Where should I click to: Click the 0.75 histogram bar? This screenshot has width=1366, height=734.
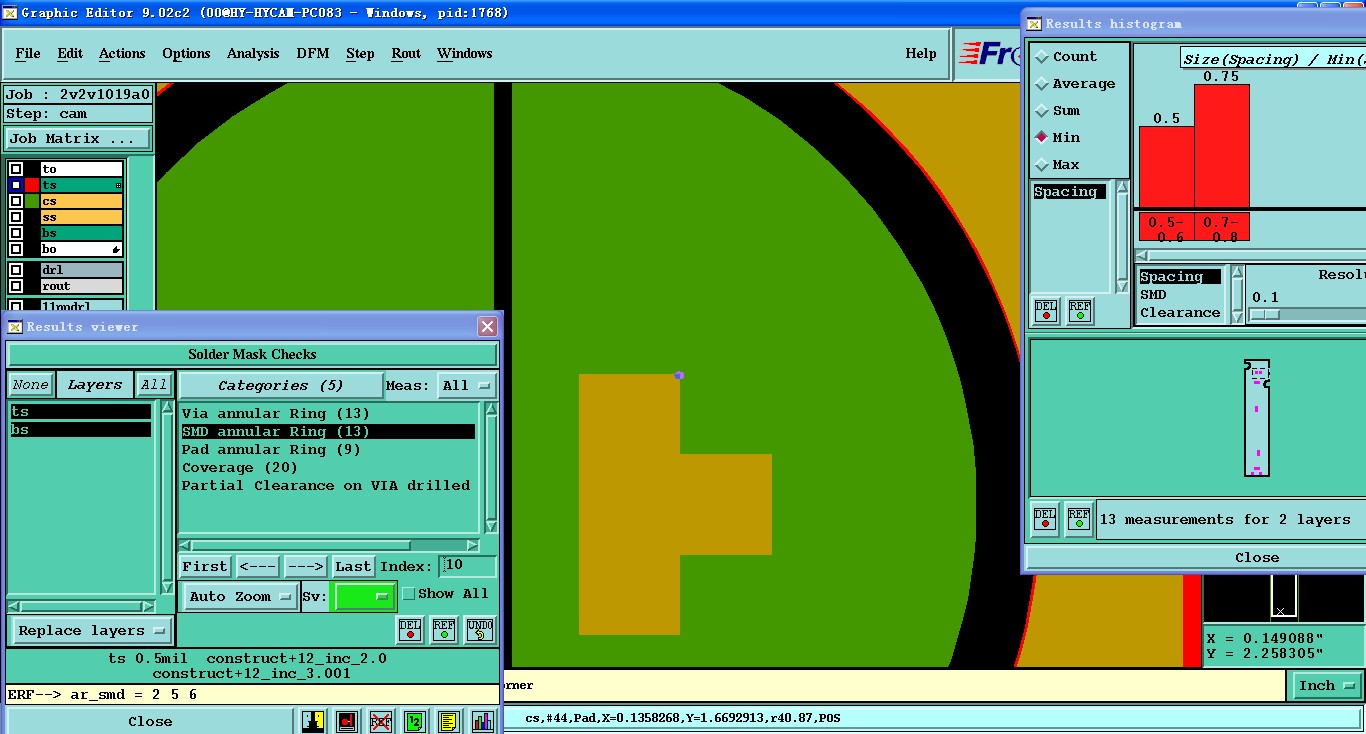[1222, 146]
